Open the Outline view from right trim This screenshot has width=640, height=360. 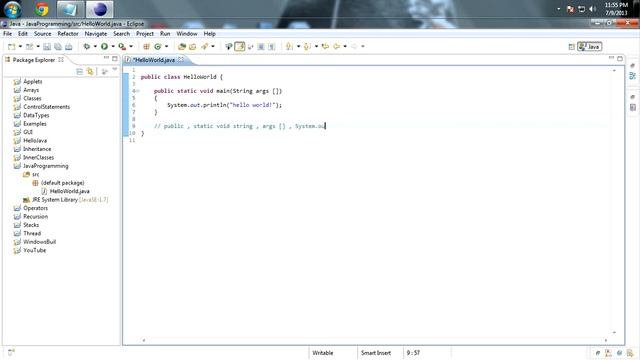[633, 76]
